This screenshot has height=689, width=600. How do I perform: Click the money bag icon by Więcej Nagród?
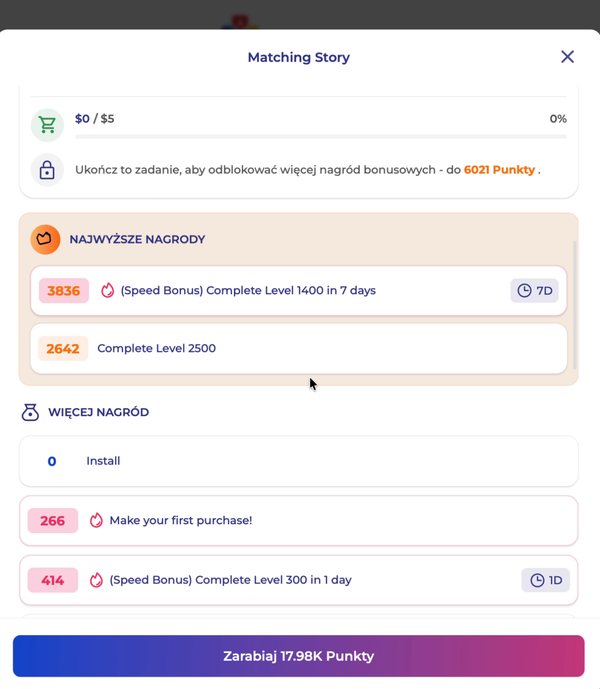tap(30, 412)
